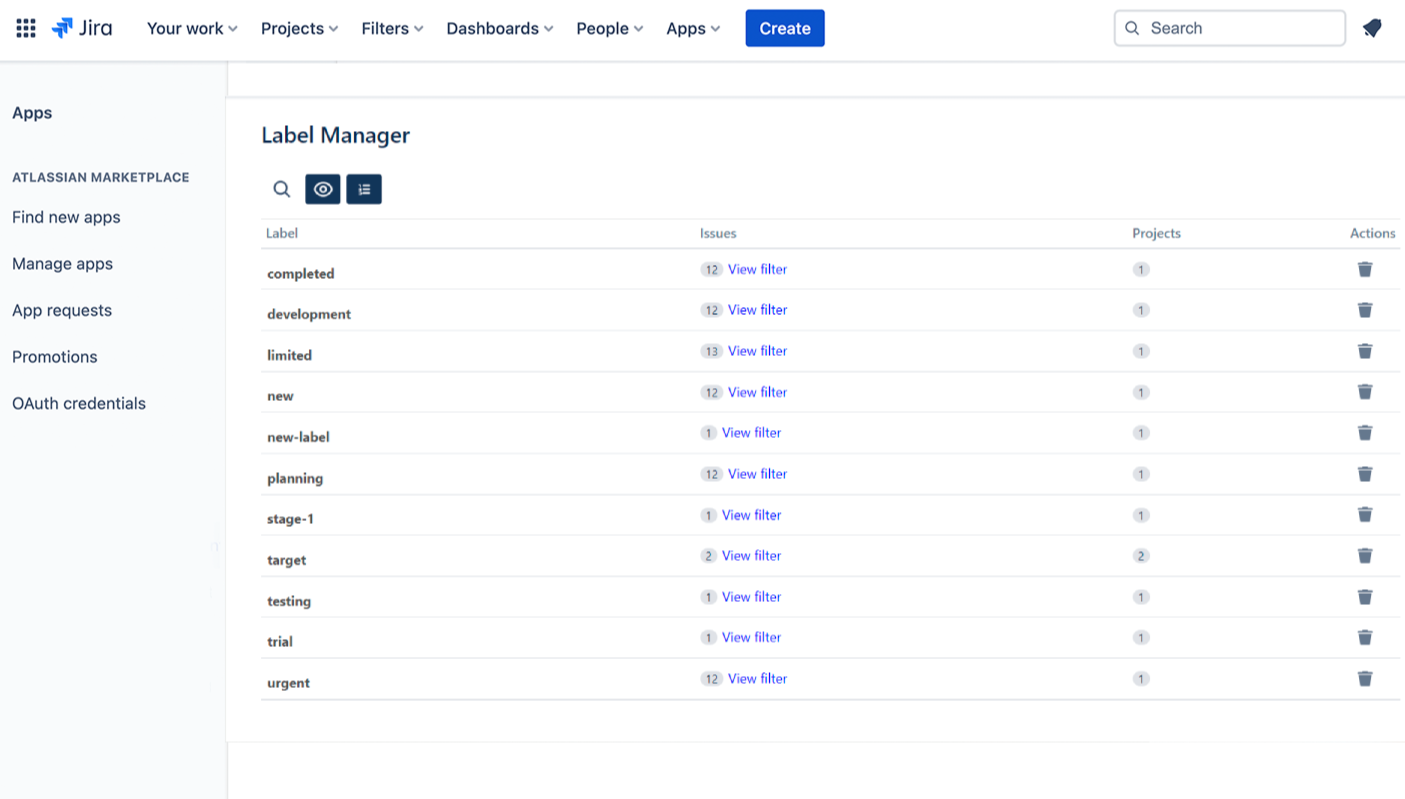The image size is (1405, 799).
Task: Delete the new-label label using trash icon
Action: [x=1364, y=433]
